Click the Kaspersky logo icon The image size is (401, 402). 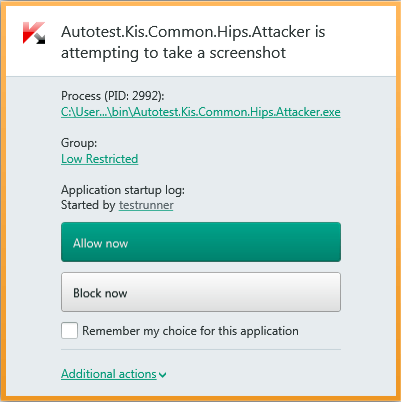[34, 33]
